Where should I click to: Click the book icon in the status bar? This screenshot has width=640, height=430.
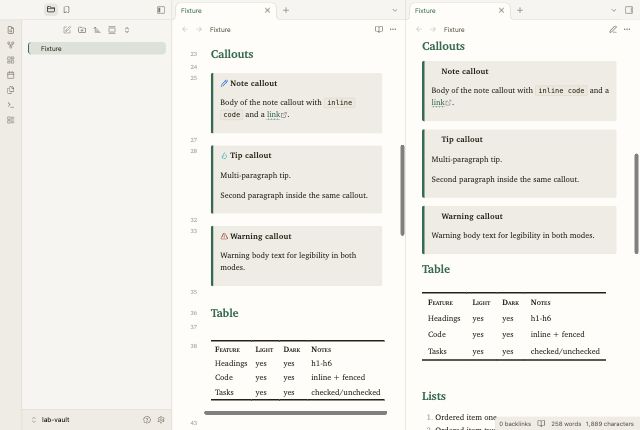tap(541, 423)
